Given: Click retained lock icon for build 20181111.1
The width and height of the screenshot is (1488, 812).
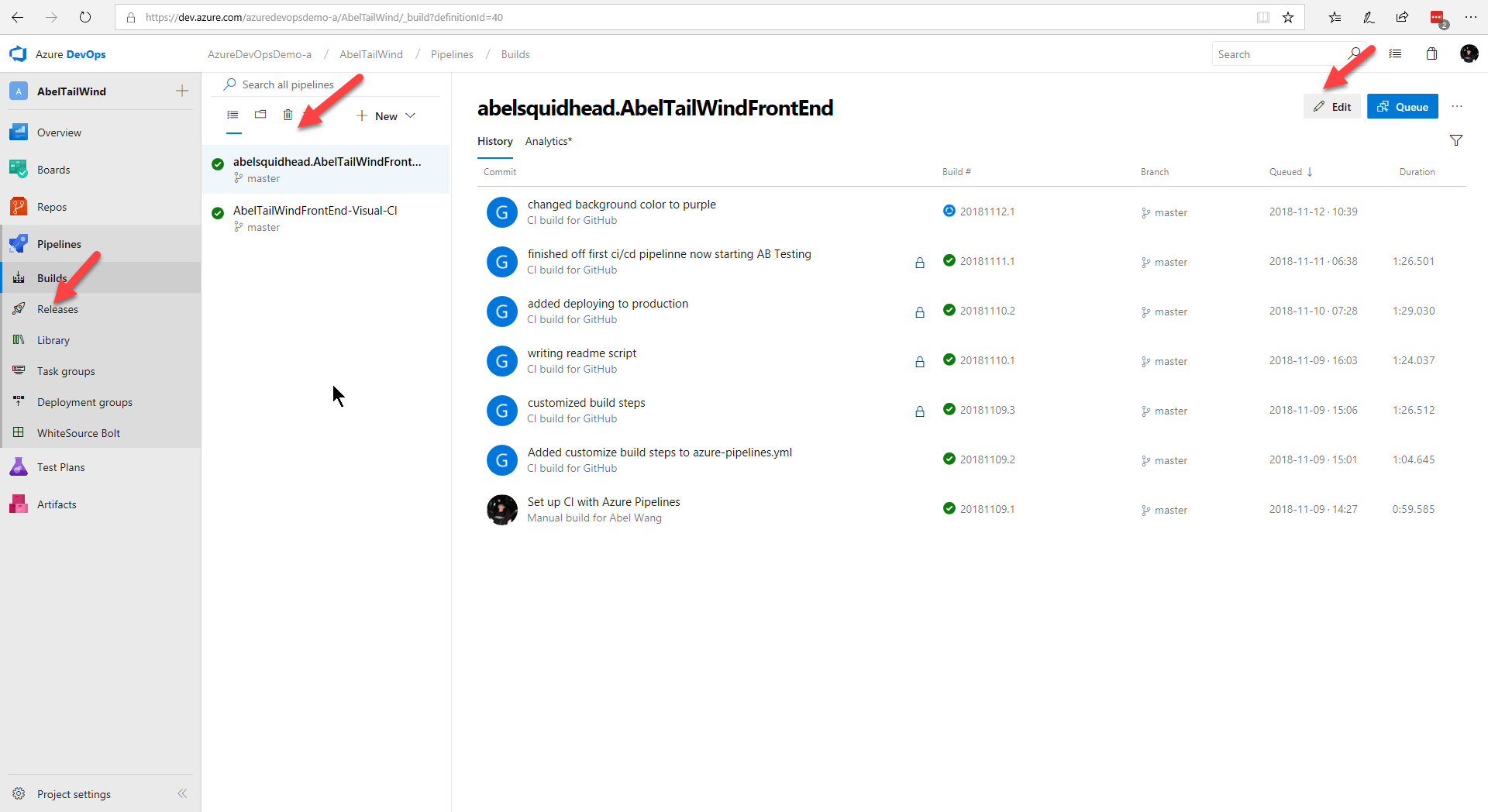Looking at the screenshot, I should pos(920,263).
